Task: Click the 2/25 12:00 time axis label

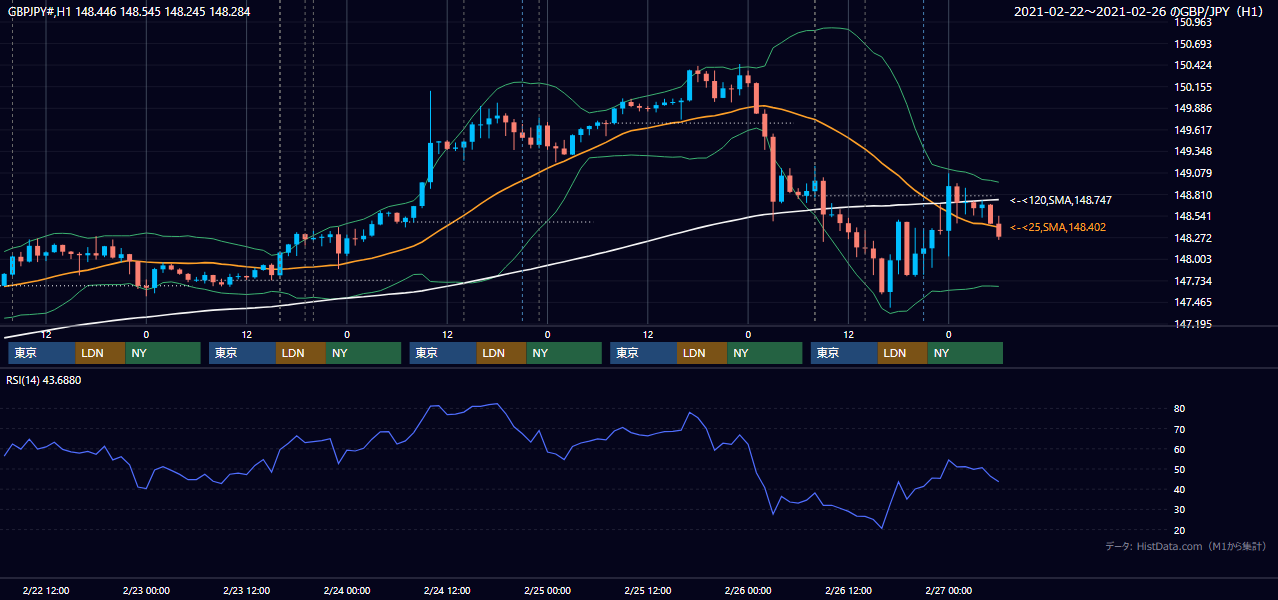Action: pyautogui.click(x=648, y=591)
